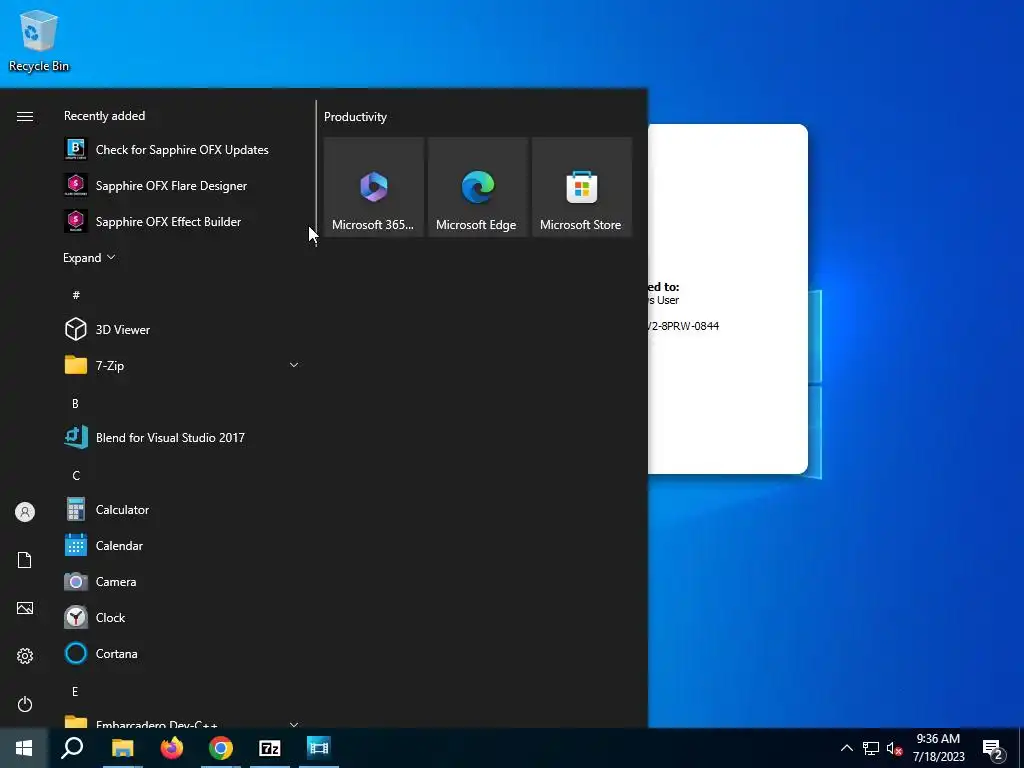Open the muted volume tray icon

pos(894,748)
